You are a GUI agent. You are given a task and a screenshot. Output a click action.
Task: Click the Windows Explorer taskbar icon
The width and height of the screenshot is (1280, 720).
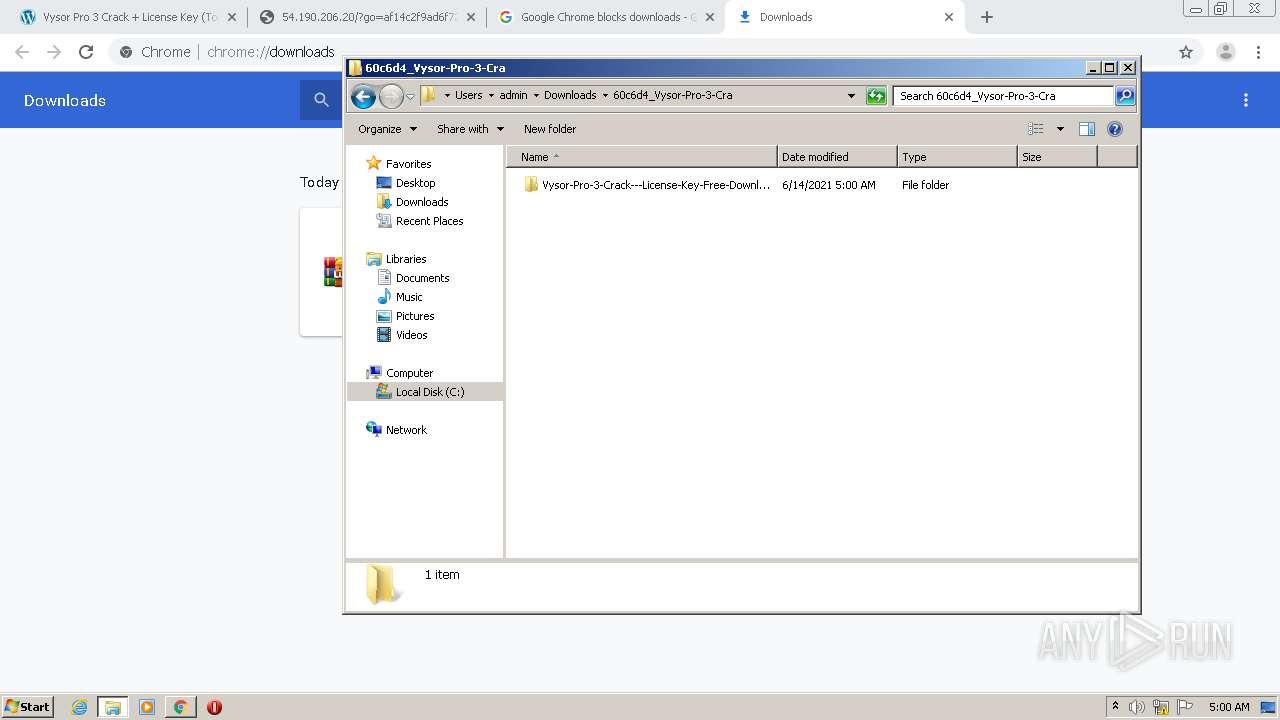[113, 707]
